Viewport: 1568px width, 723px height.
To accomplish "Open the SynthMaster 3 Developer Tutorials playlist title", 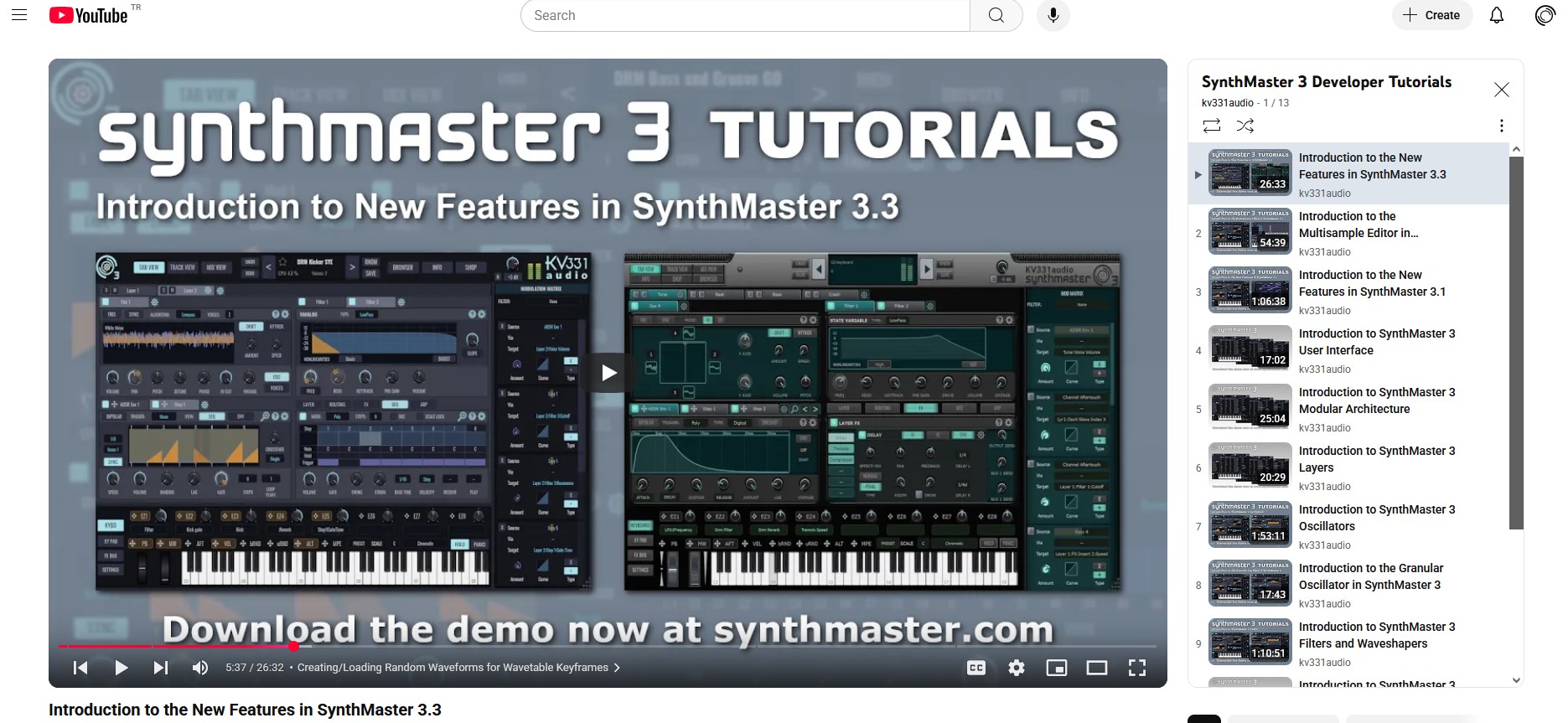I will coord(1327,82).
